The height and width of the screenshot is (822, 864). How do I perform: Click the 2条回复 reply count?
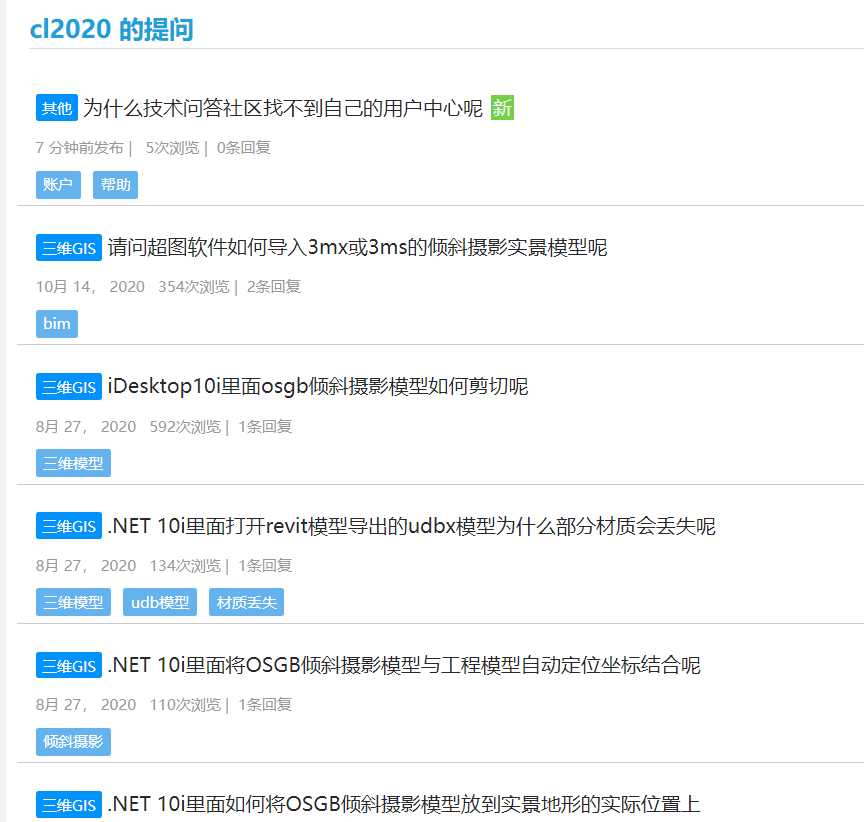(x=273, y=287)
